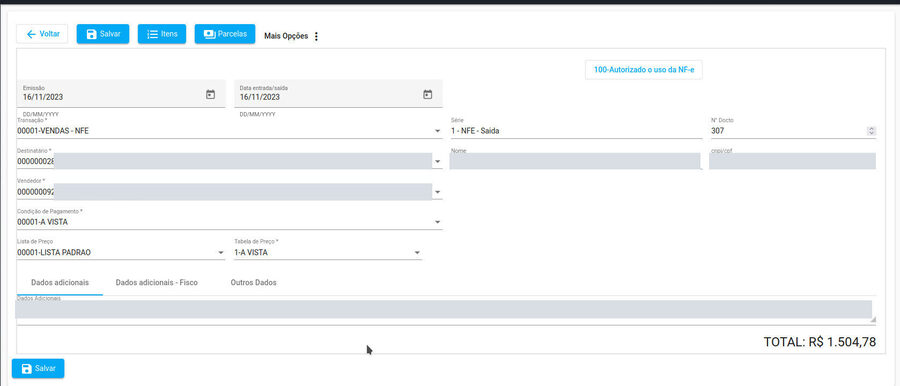Open the Mais Opções three-dot menu

point(316,36)
